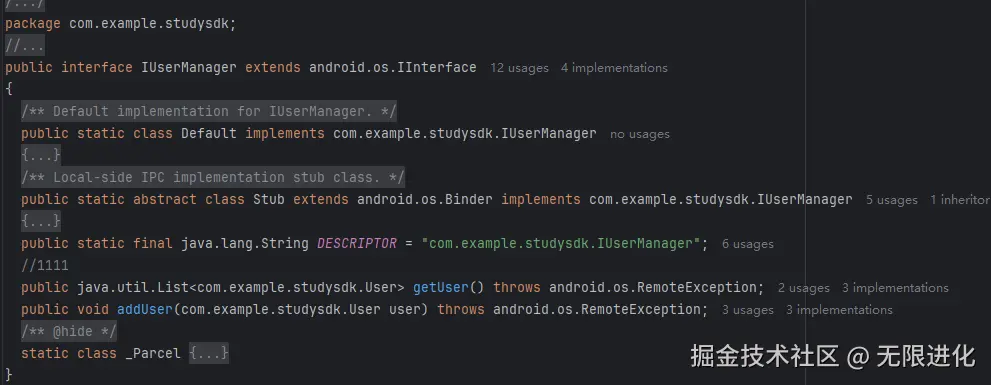Click android.os.Binder in Stub declaration
Image resolution: width=991 pixels, height=385 pixels.
coord(425,200)
